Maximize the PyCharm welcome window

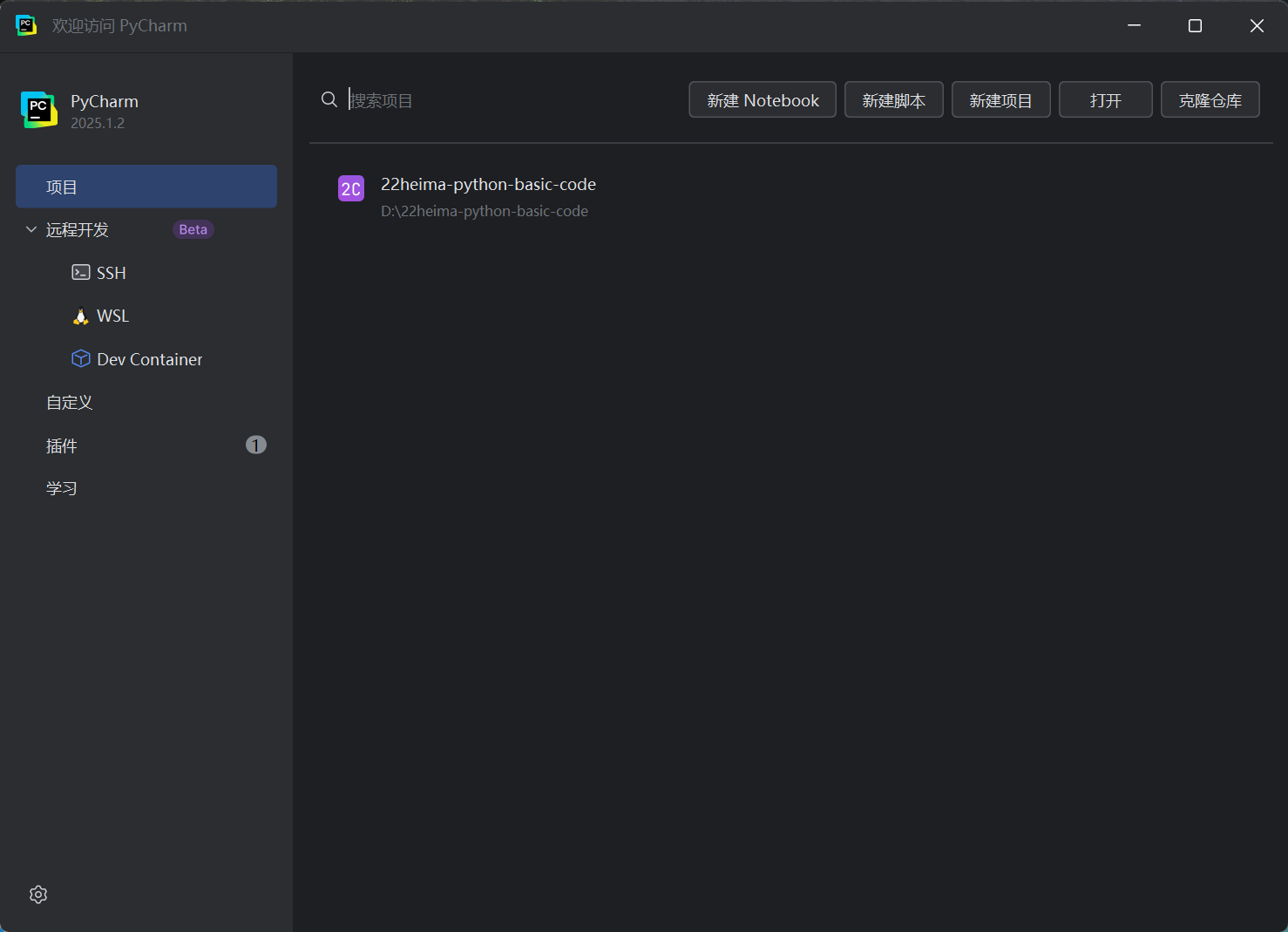click(1195, 25)
